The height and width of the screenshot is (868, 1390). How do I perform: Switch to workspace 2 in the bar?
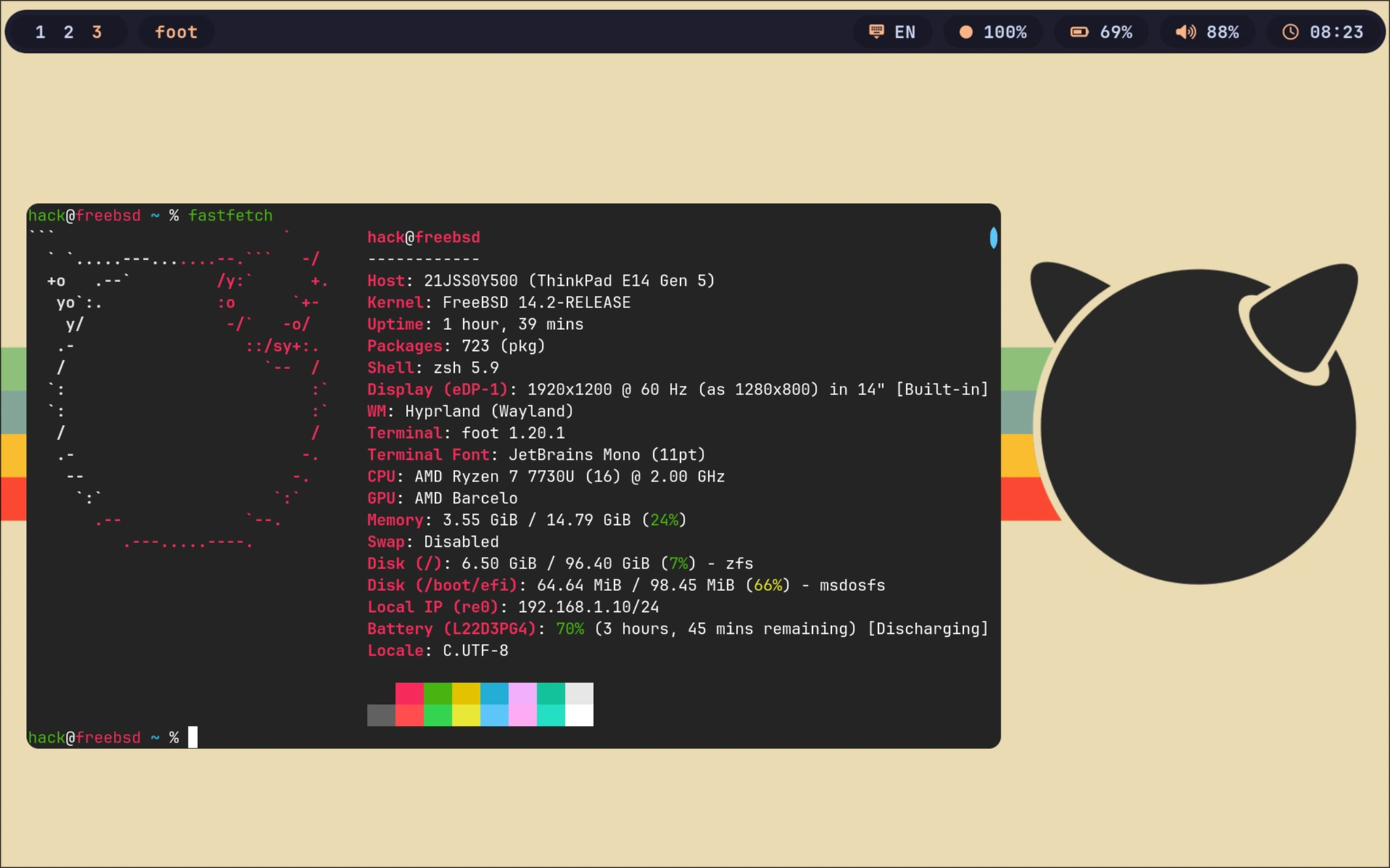pos(69,32)
